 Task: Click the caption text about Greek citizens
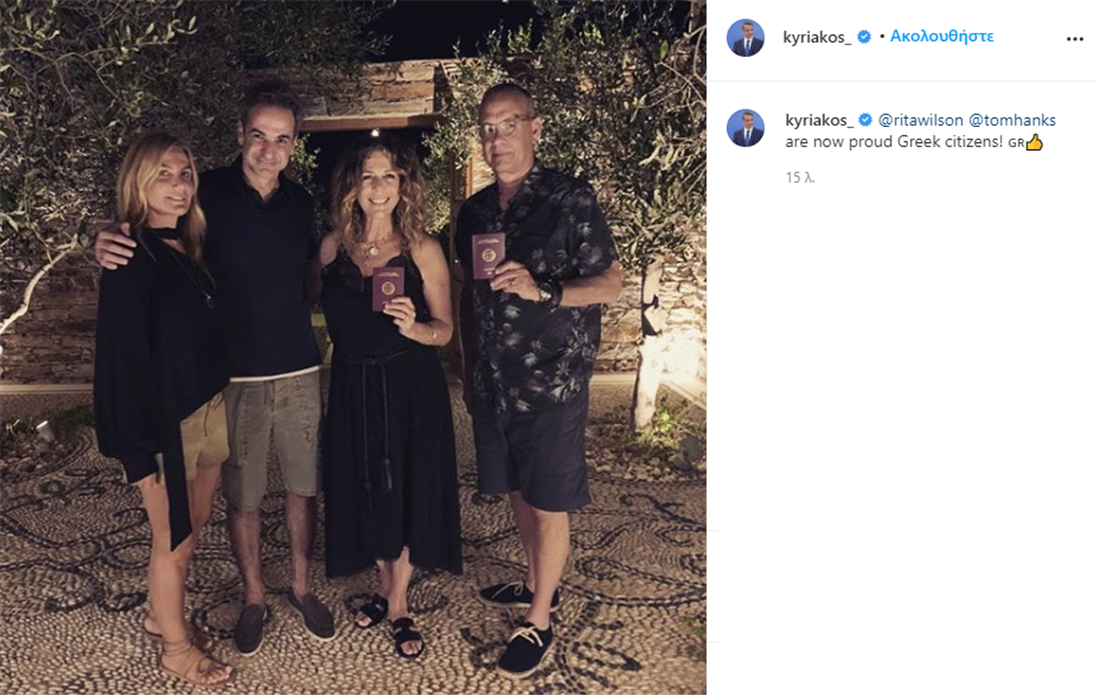[x=894, y=142]
